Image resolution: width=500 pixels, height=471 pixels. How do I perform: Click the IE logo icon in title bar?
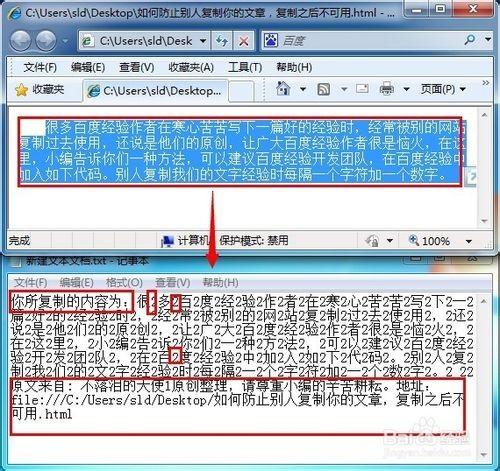[15, 13]
